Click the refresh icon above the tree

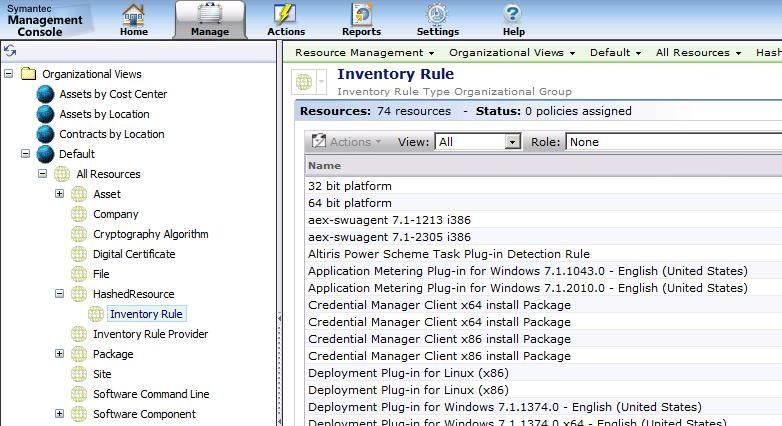10,51
